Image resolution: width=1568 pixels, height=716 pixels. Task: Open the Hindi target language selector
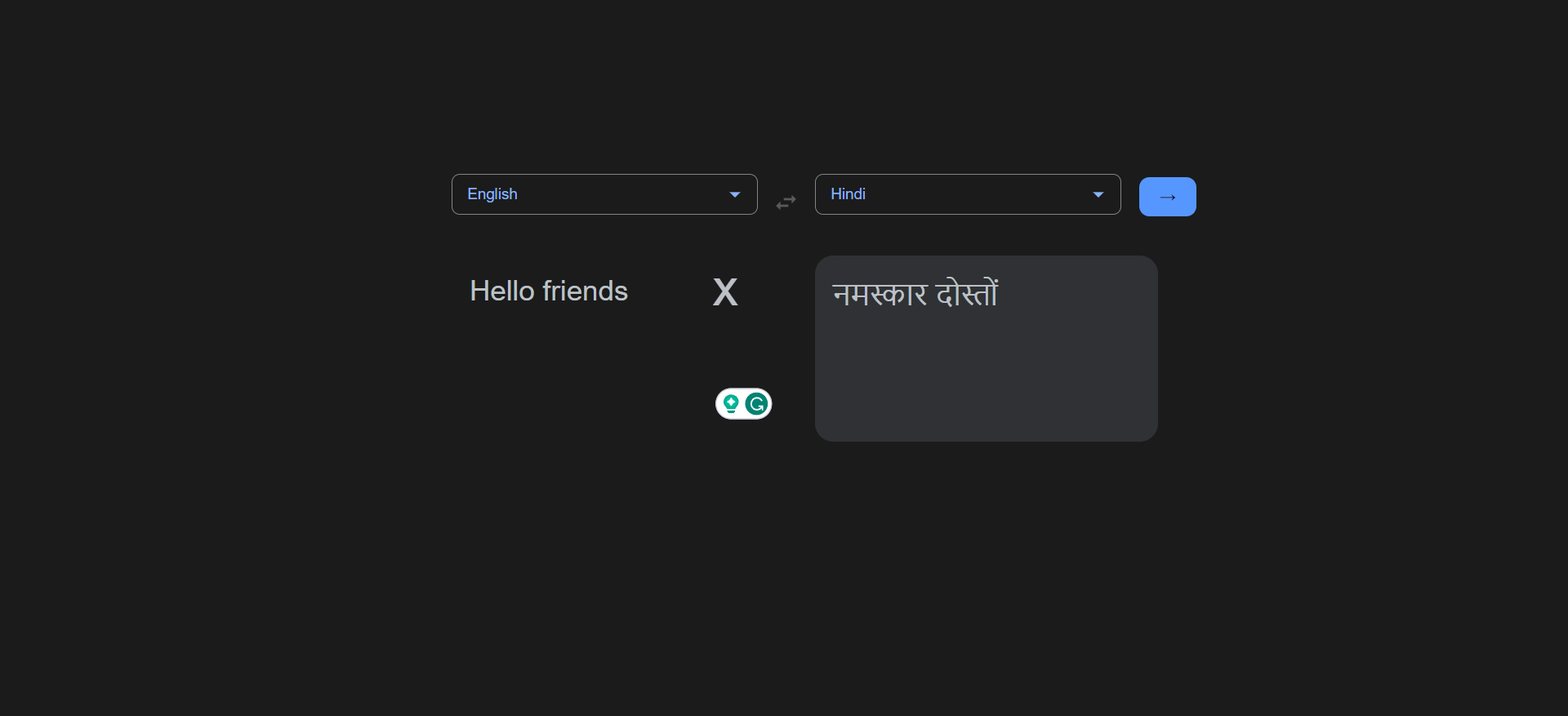coord(968,194)
